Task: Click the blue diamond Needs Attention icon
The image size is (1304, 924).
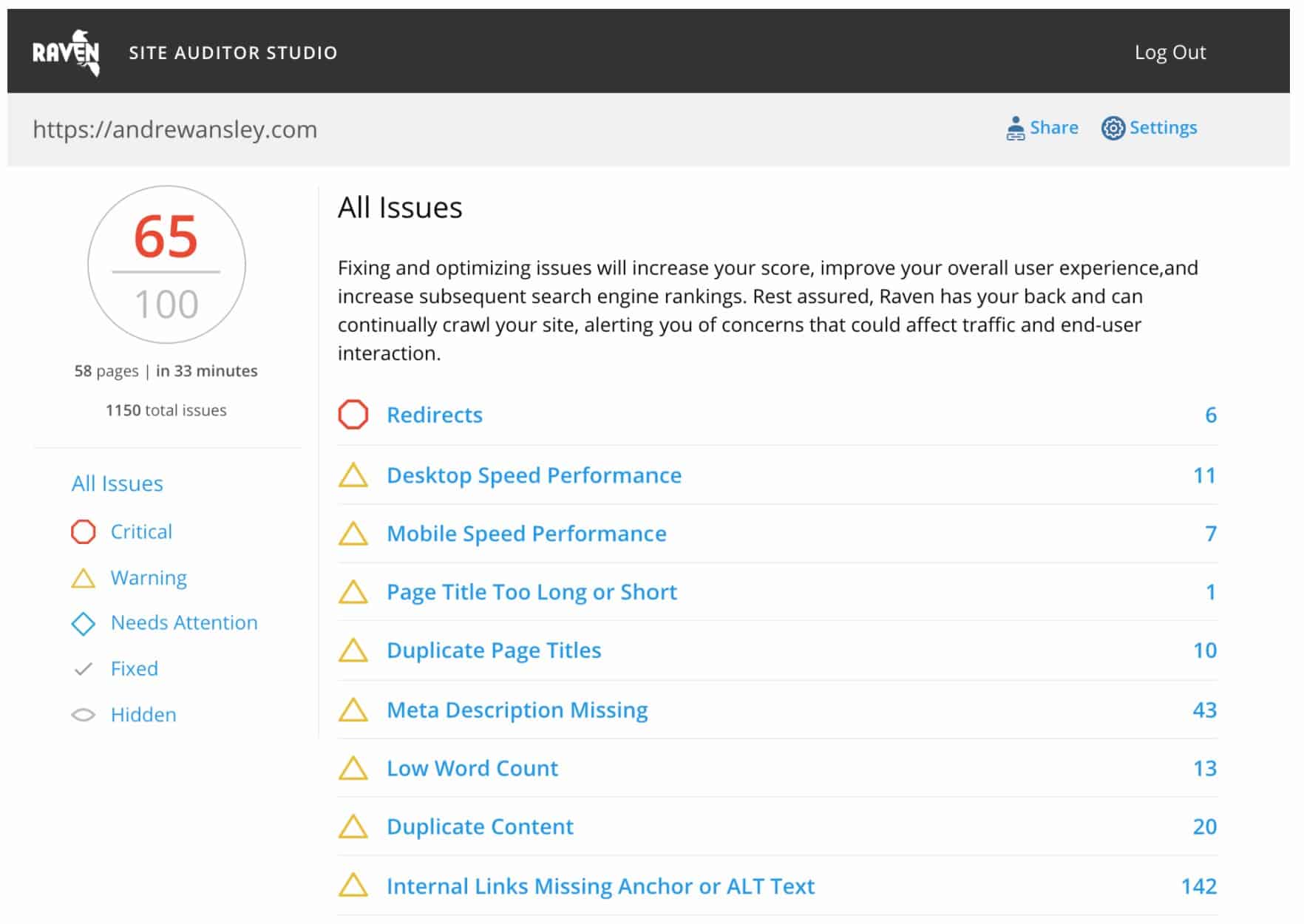Action: pyautogui.click(x=83, y=623)
